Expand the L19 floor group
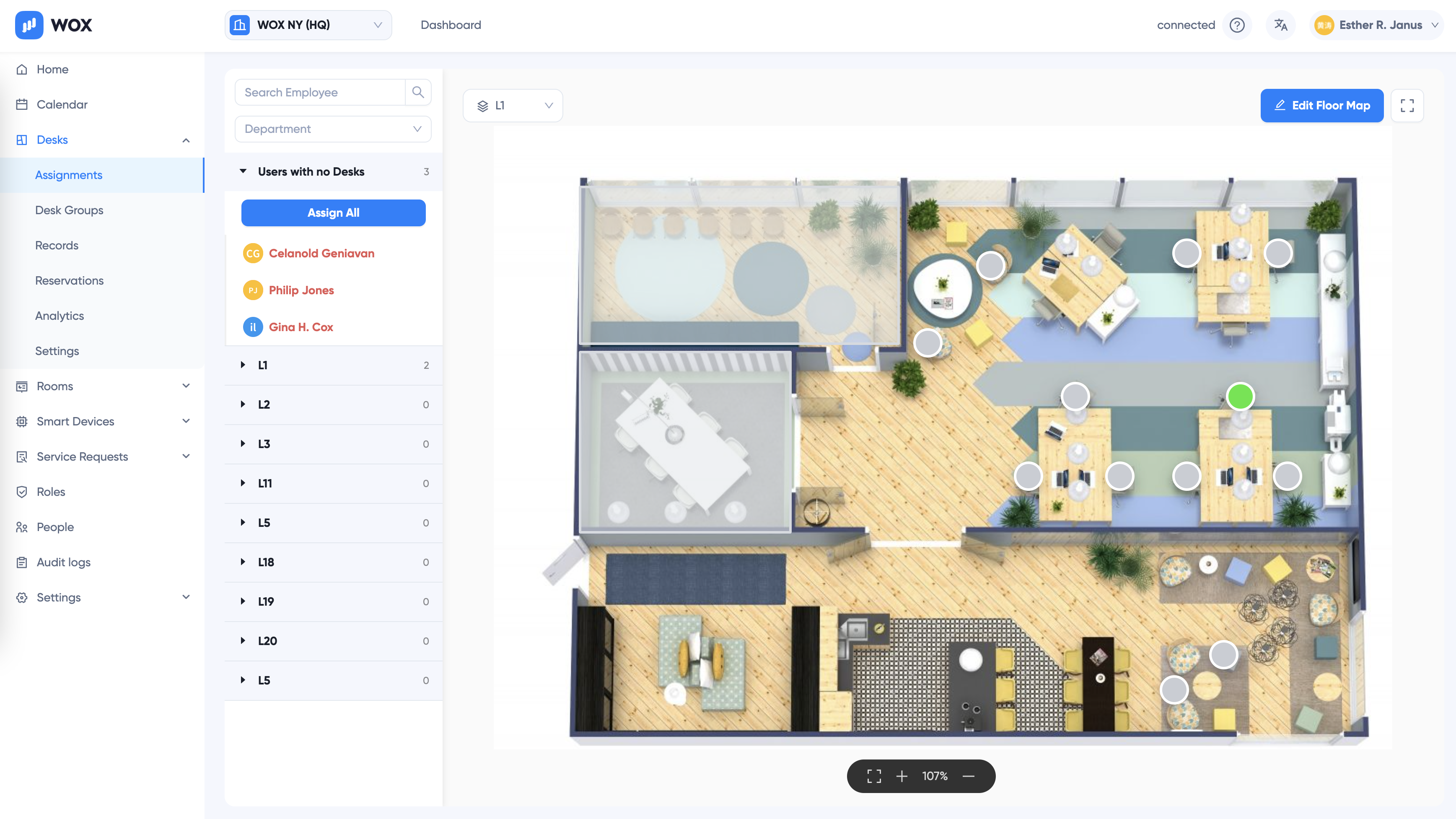 point(243,601)
